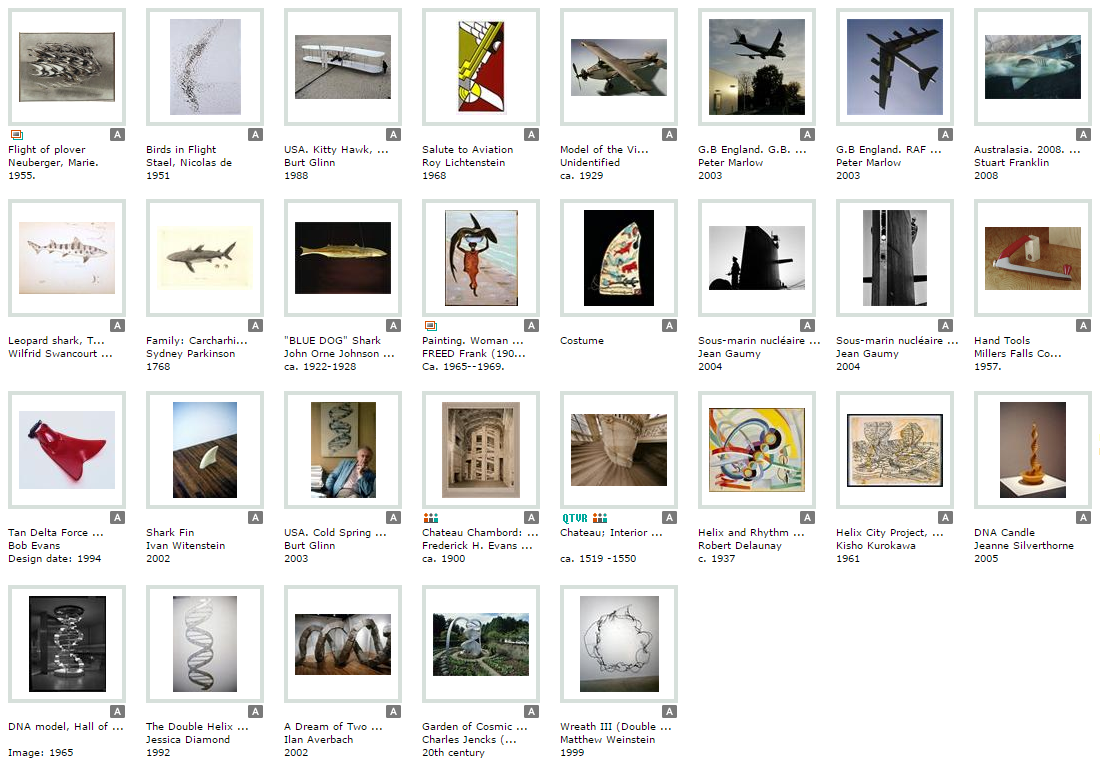Screen dimensions: 1100x773
Task: Click the A badge under DNA Candle
Action: pyautogui.click(x=1084, y=518)
